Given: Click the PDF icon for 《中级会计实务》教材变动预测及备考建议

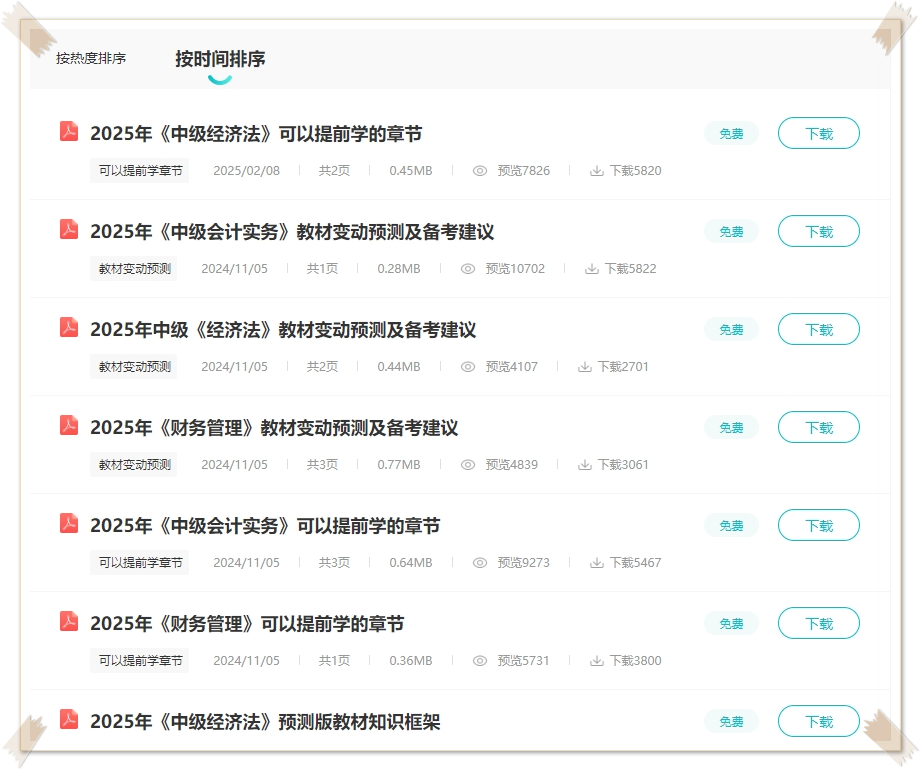Looking at the screenshot, I should coord(67,229).
